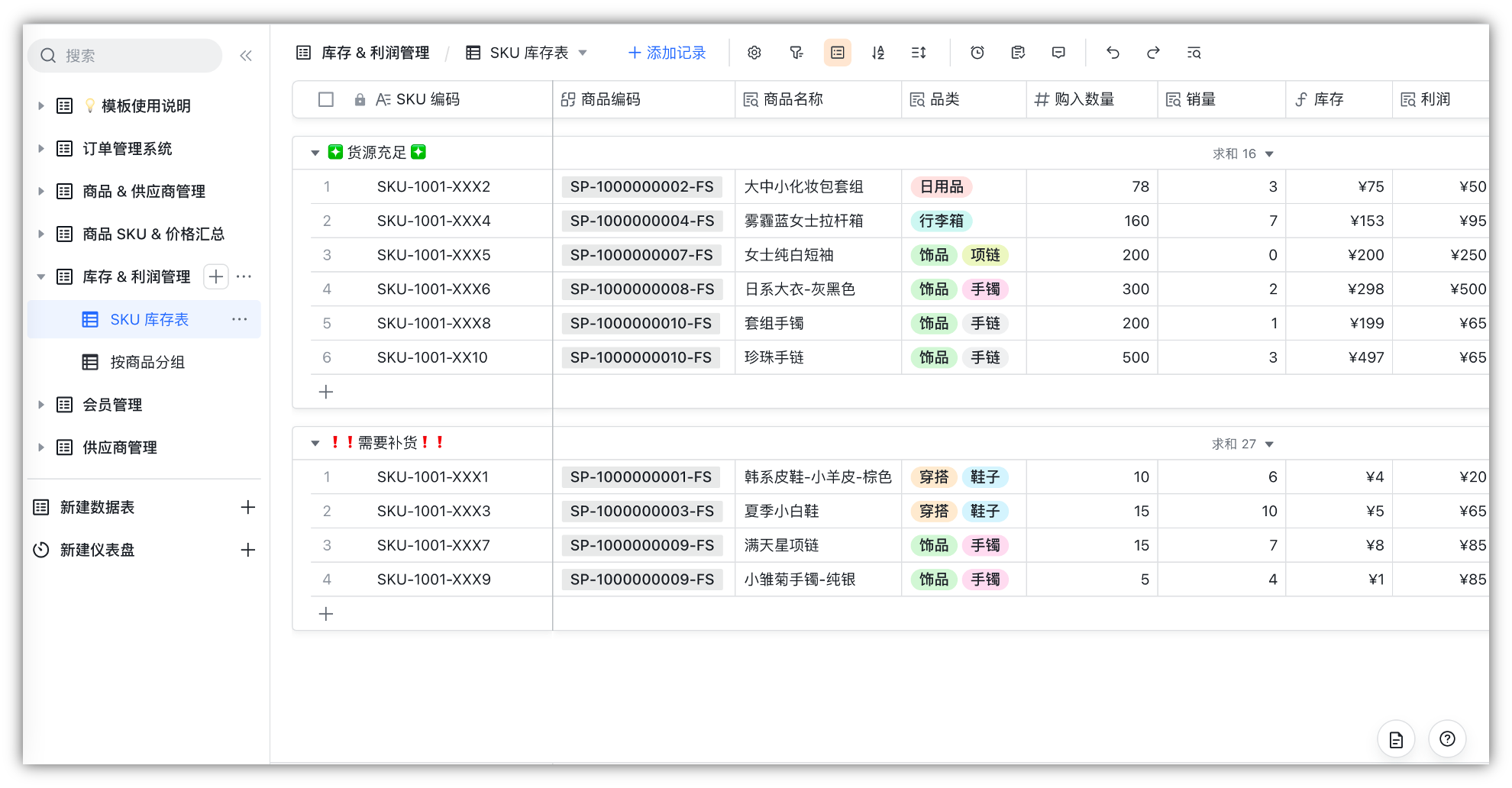Add a new row to the 需要补货 group

[x=326, y=614]
